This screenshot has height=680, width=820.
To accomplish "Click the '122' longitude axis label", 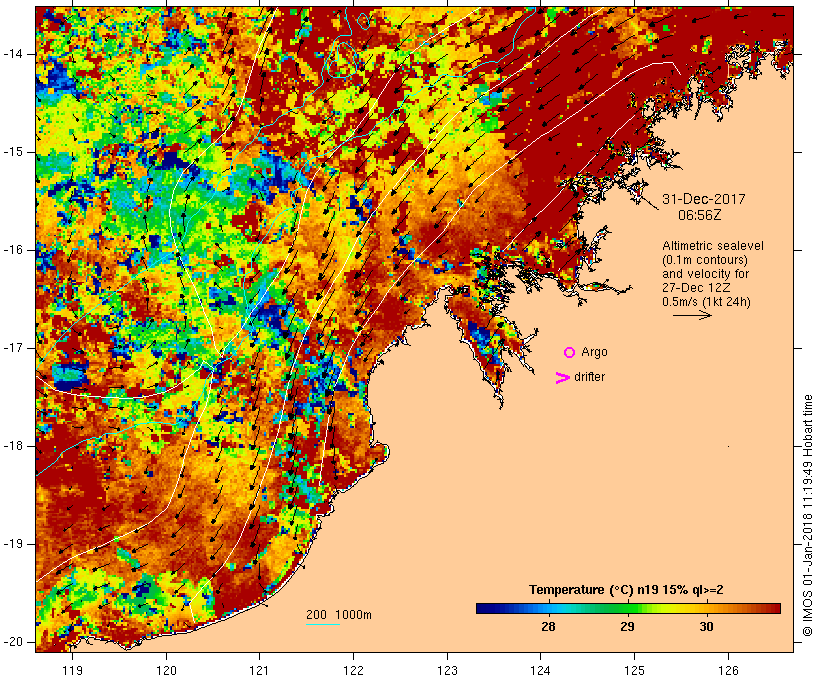I will click(354, 670).
